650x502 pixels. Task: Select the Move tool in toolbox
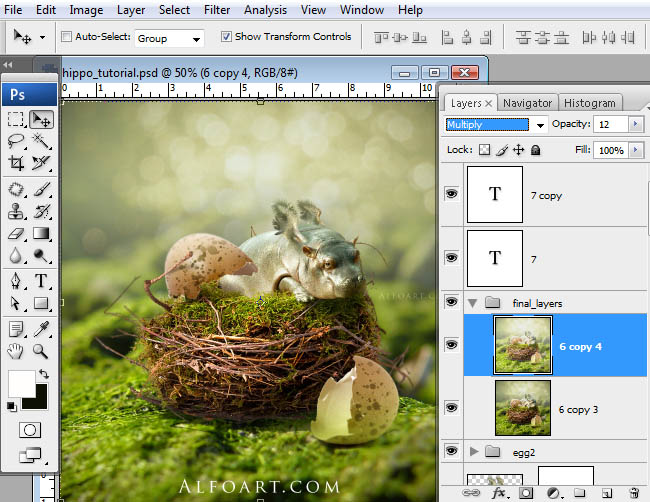41,119
